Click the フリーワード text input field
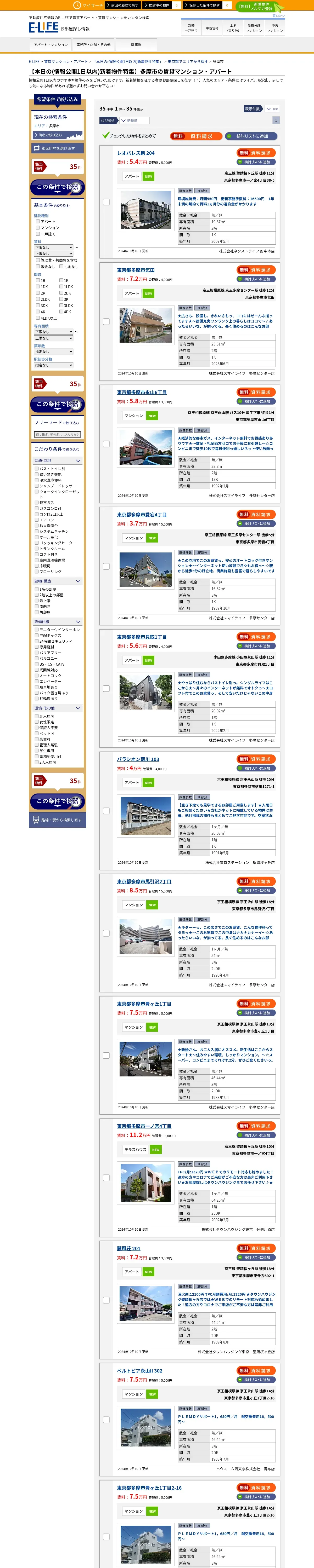The height and width of the screenshot is (1568, 314). coord(58,435)
